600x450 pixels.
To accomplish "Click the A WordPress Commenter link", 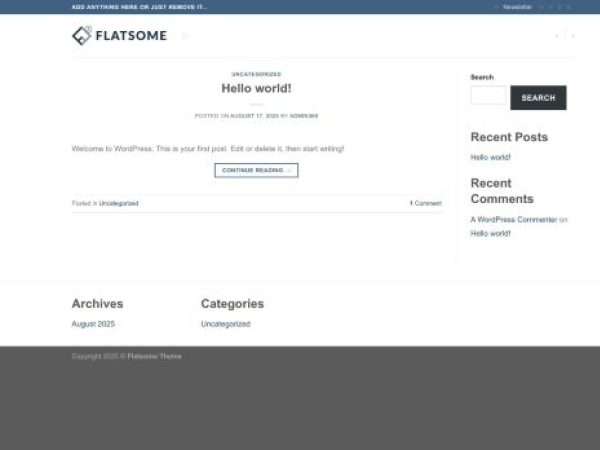I will click(514, 219).
